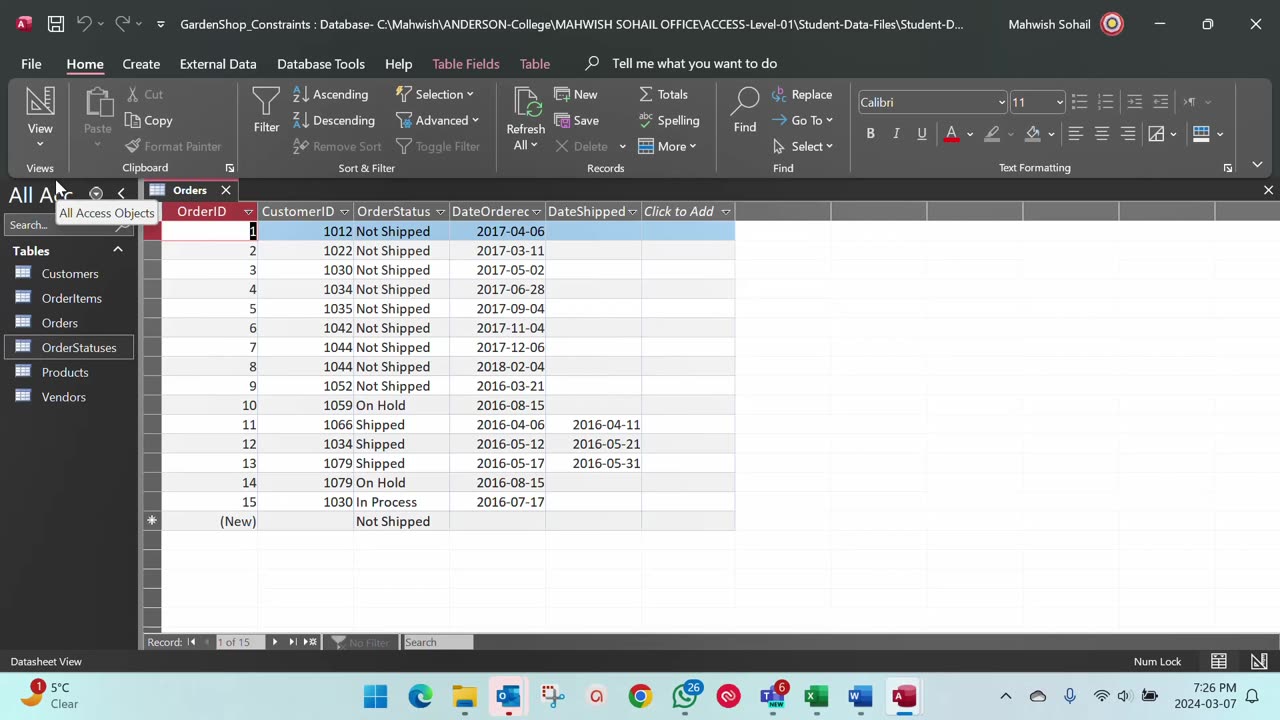The height and width of the screenshot is (720, 1280).
Task: Collapse the Tables group in navigation pane
Action: [118, 250]
